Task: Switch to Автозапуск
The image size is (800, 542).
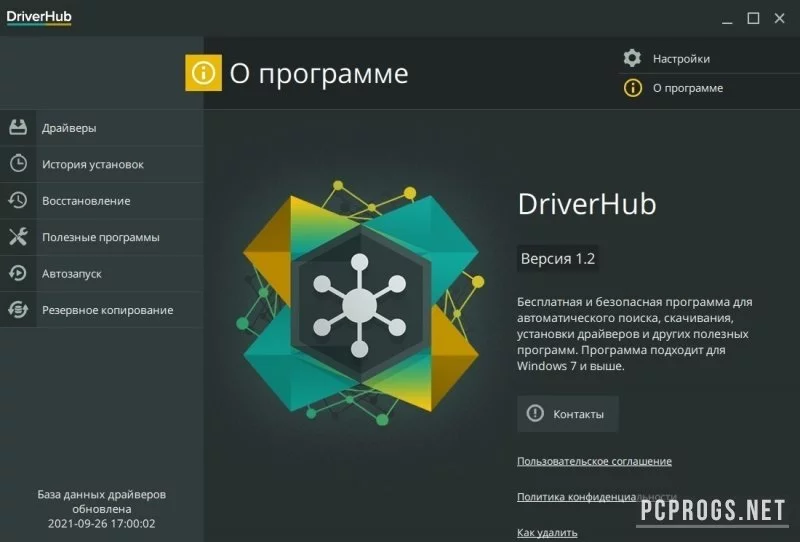Action: pos(102,274)
